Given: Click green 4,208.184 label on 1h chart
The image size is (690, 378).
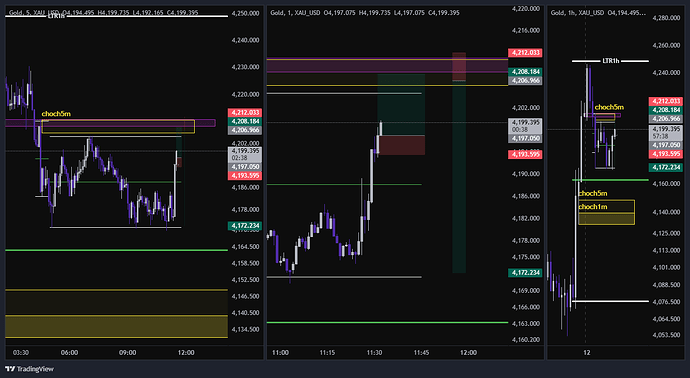Looking at the screenshot, I should pyautogui.click(x=666, y=110).
